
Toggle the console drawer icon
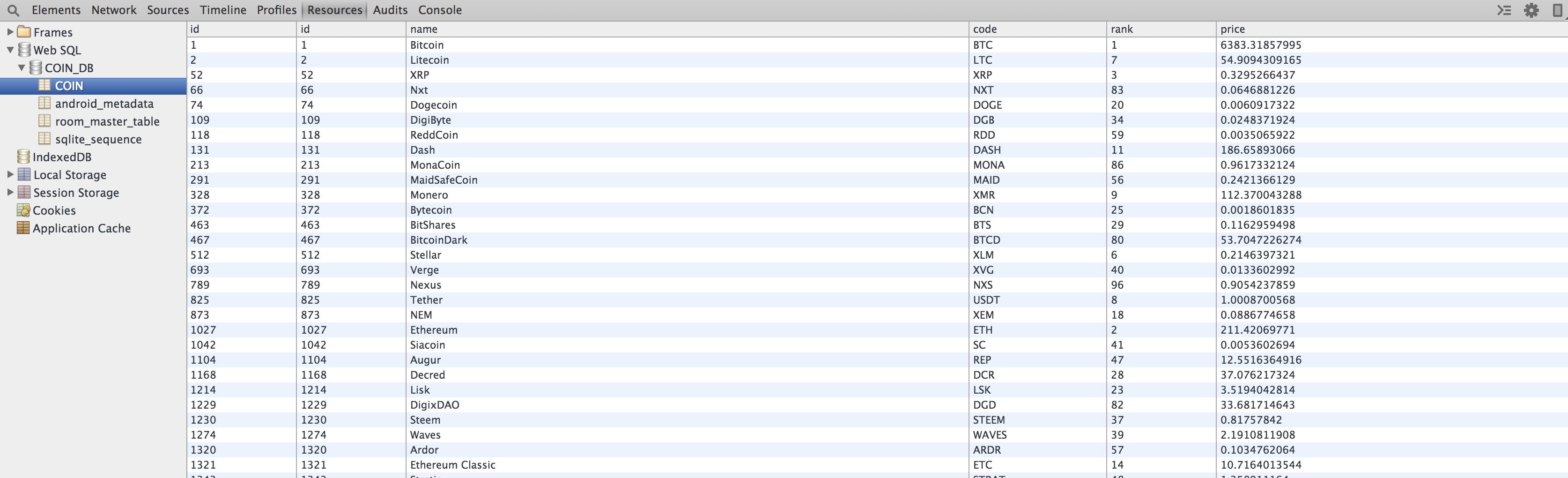click(1503, 10)
